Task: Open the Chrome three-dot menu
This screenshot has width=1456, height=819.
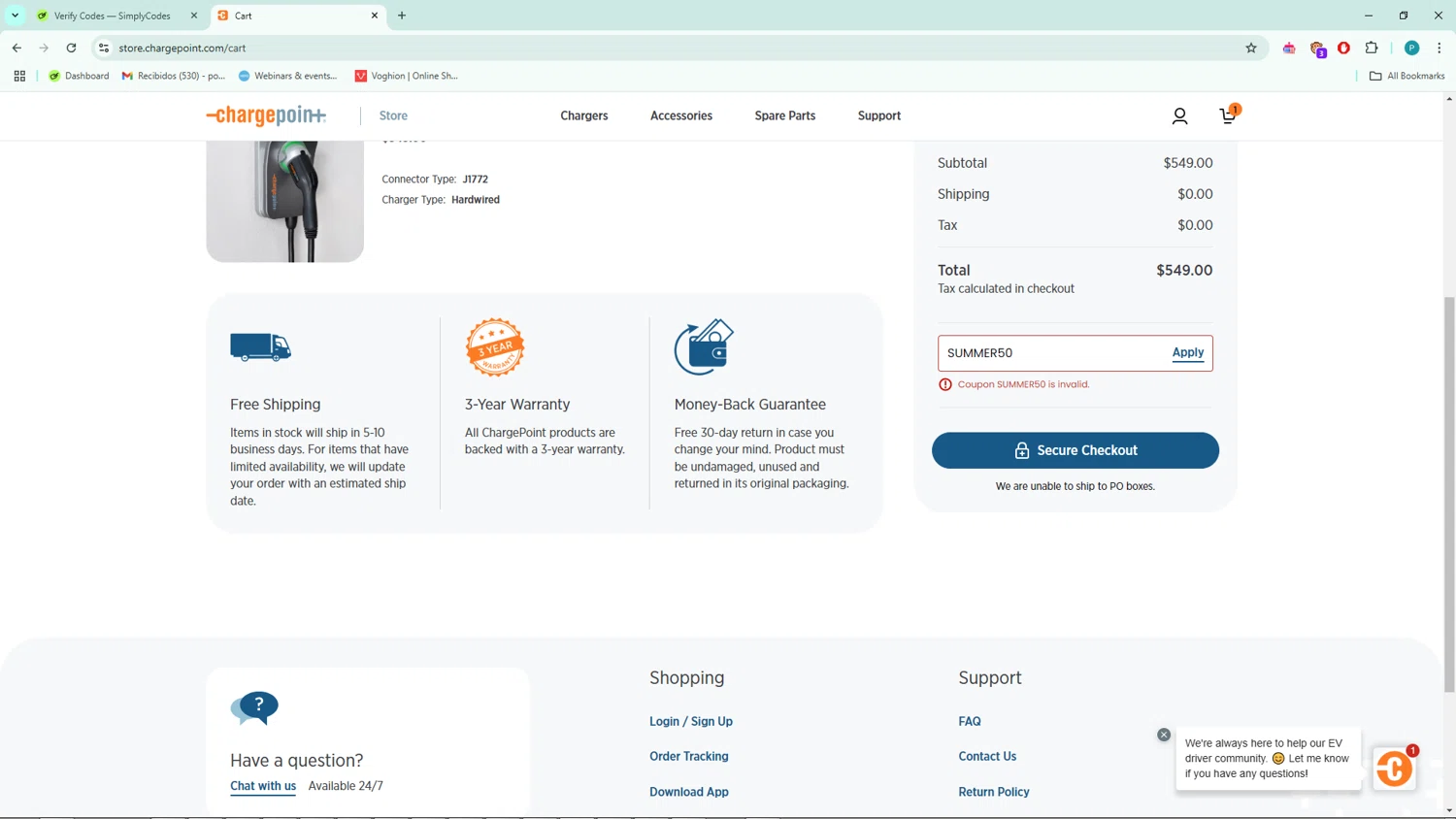Action: tap(1439, 48)
